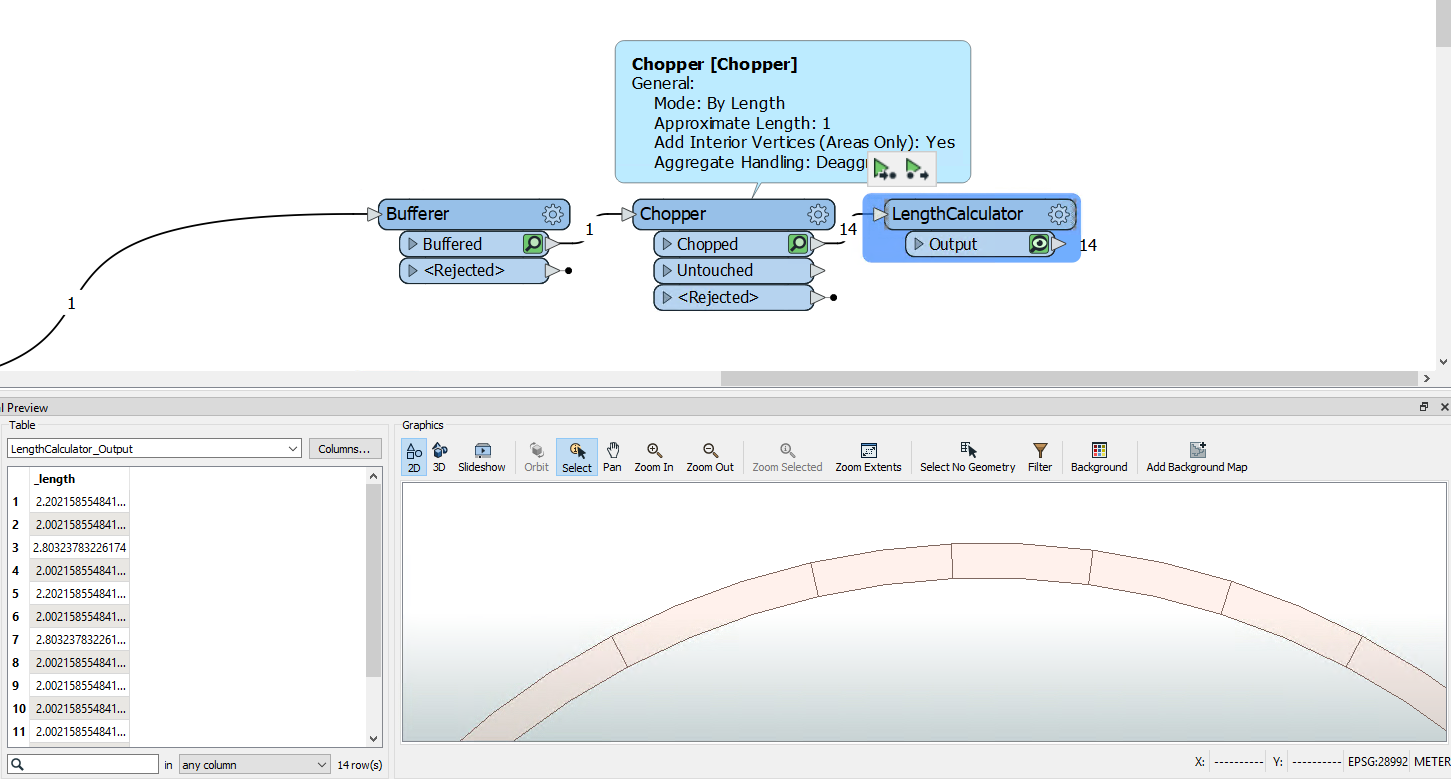The width and height of the screenshot is (1451, 779).
Task: Expand LengthCalculator Output port attributes
Action: point(918,244)
